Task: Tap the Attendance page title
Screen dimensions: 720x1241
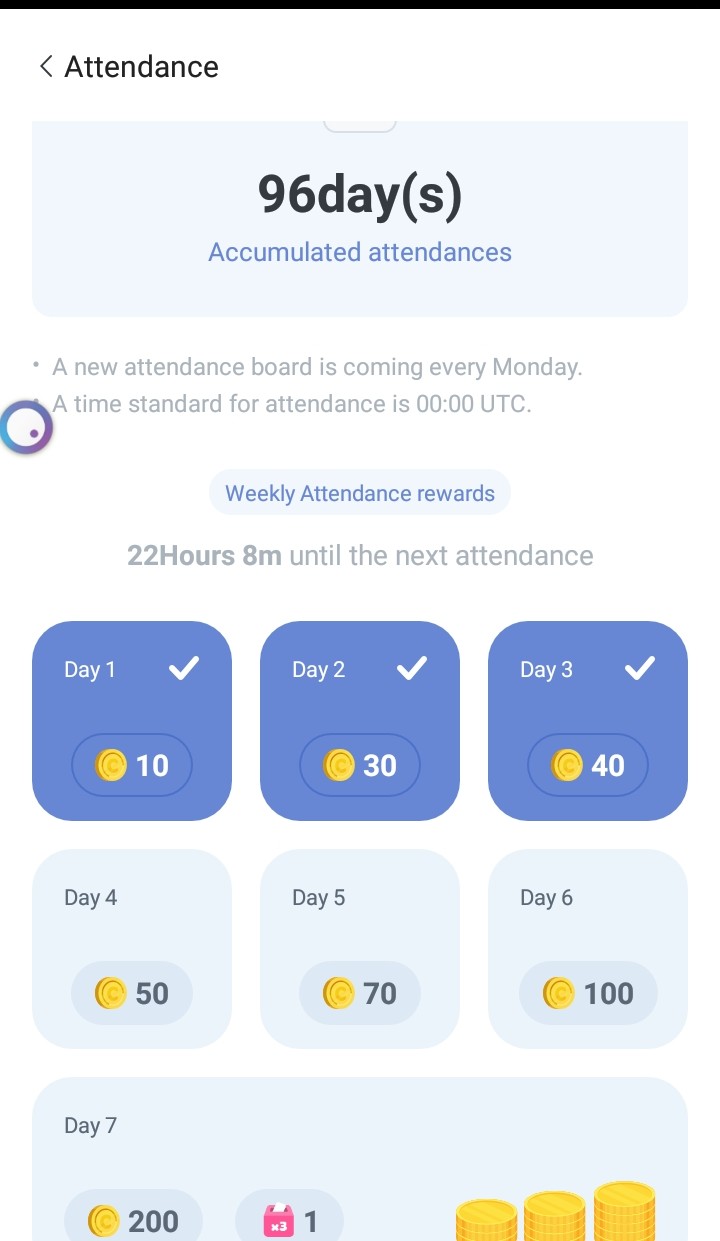Action: tap(141, 67)
